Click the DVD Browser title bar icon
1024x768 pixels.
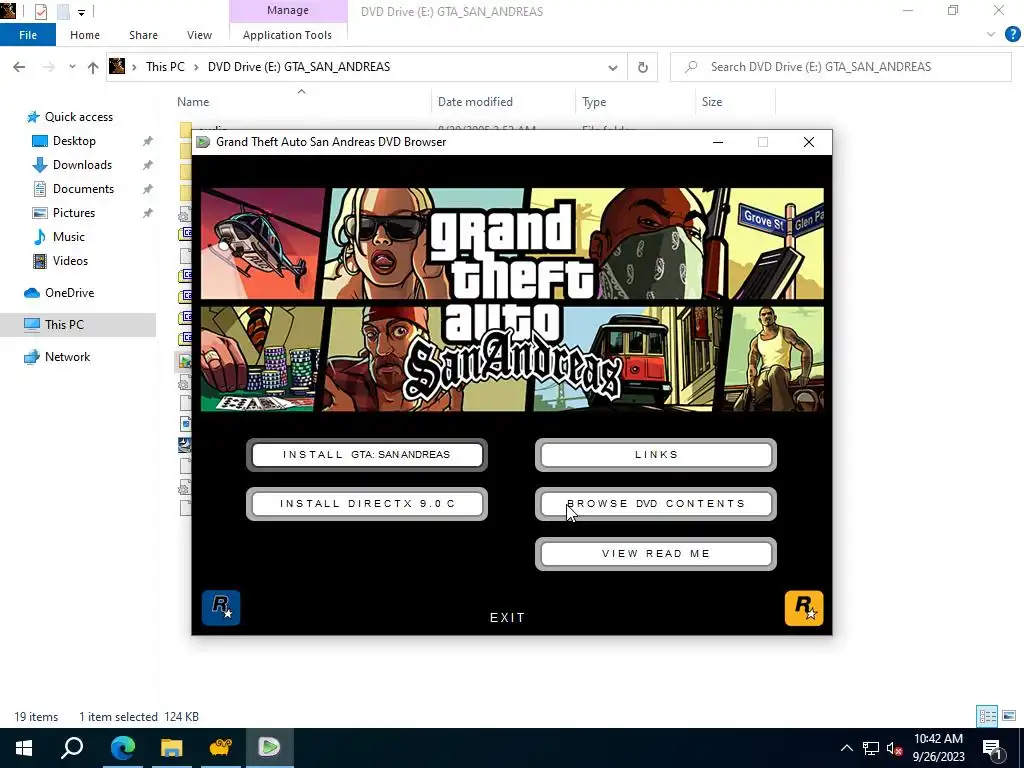coord(204,142)
